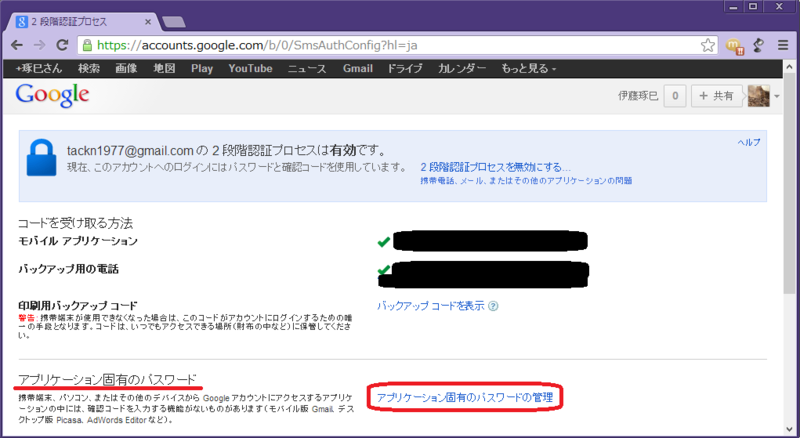Screen dimensions: 800x438
Task: Click the help question mark icon beside バックアップ コードを表示
Action: tap(493, 306)
